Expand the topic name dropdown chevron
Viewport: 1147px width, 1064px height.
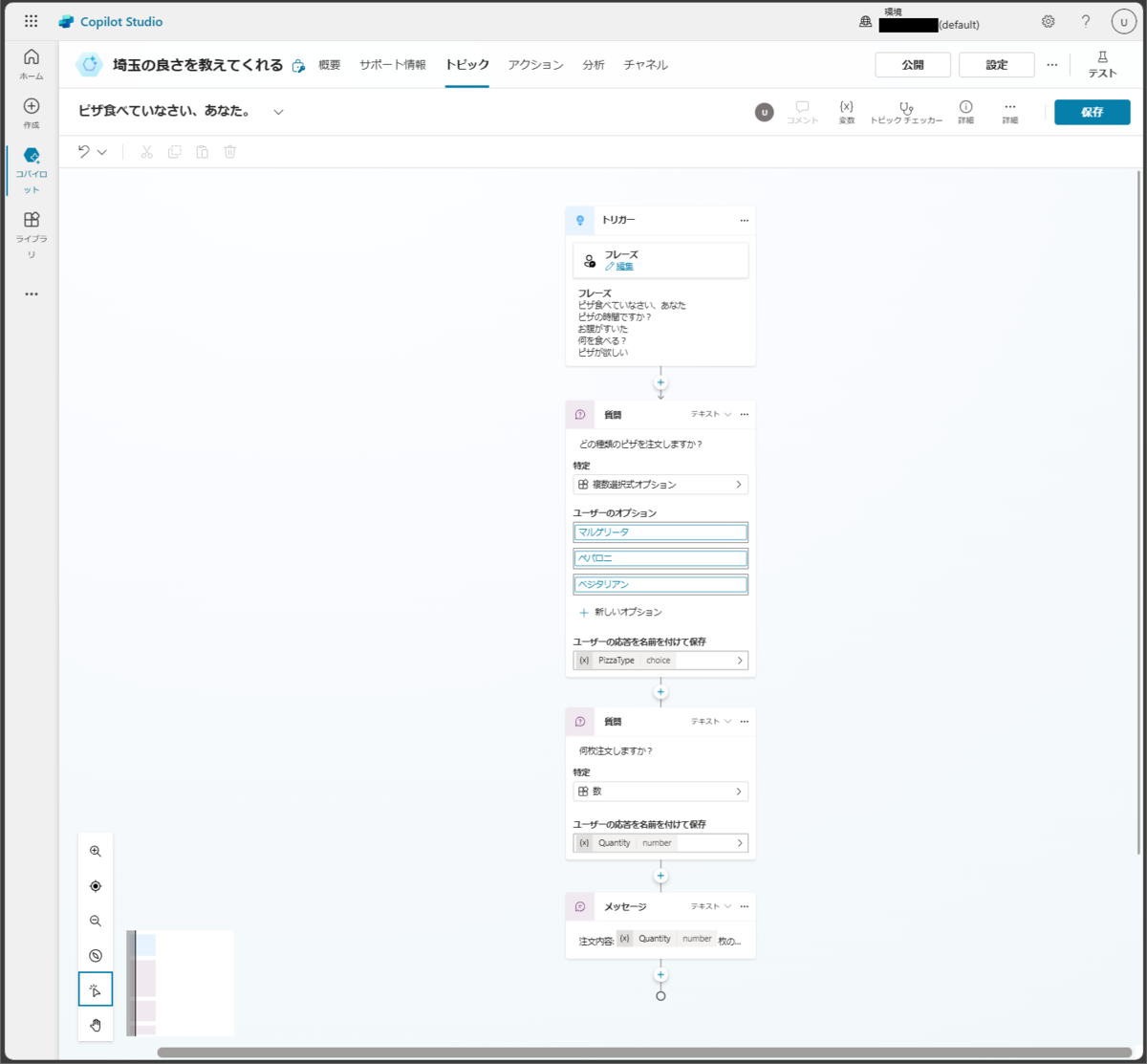[278, 112]
